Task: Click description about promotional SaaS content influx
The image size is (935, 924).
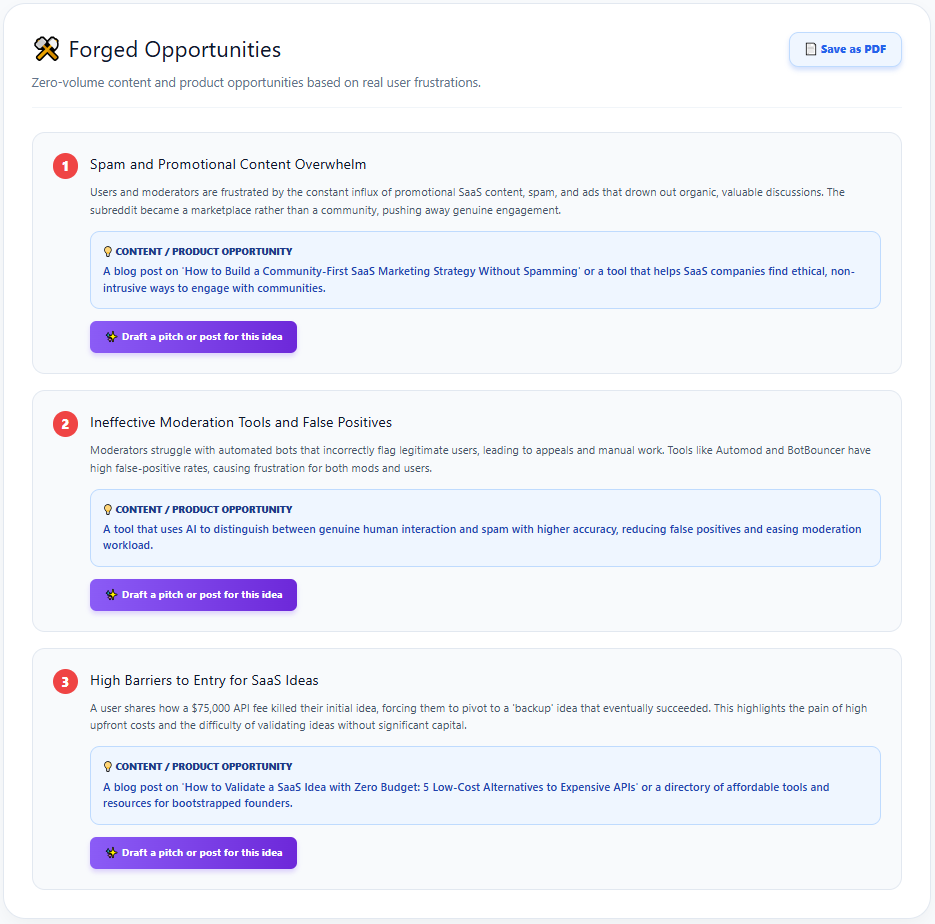Action: click(x=468, y=201)
